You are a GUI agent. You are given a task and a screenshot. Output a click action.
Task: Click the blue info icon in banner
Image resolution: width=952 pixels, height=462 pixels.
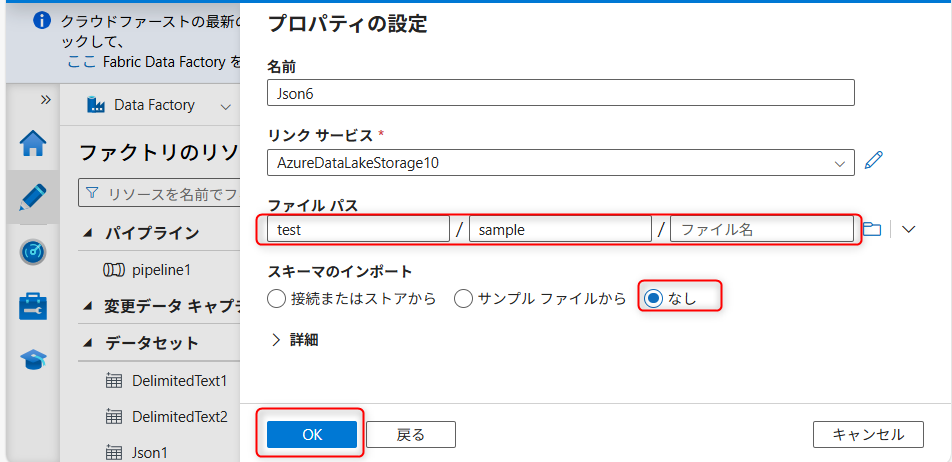click(x=41, y=21)
